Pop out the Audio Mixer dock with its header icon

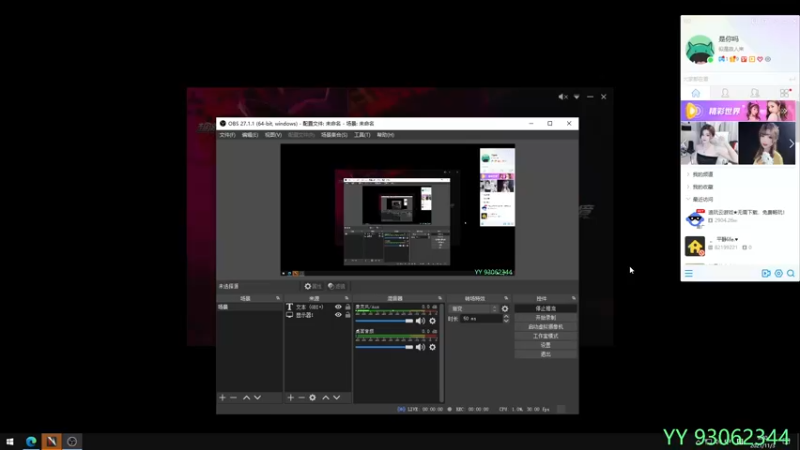(x=440, y=298)
